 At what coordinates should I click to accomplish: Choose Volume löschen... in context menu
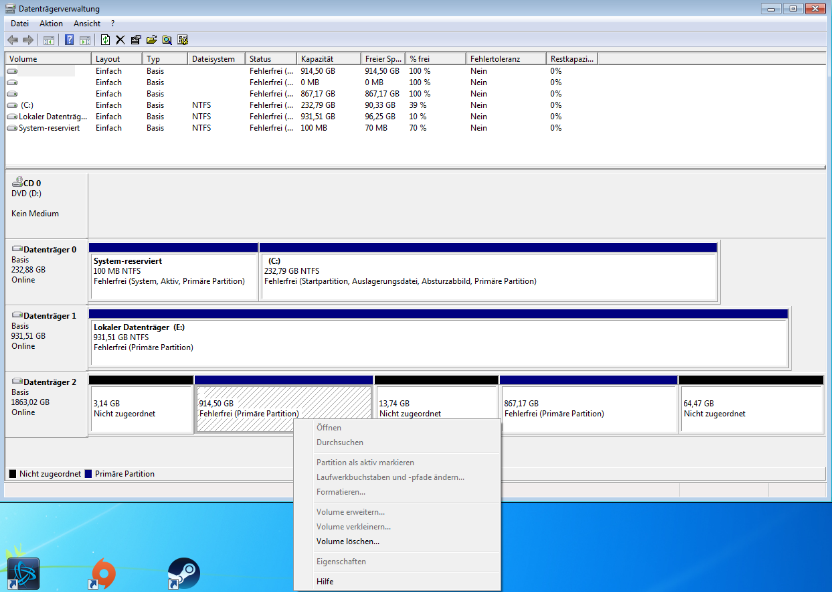point(397,542)
